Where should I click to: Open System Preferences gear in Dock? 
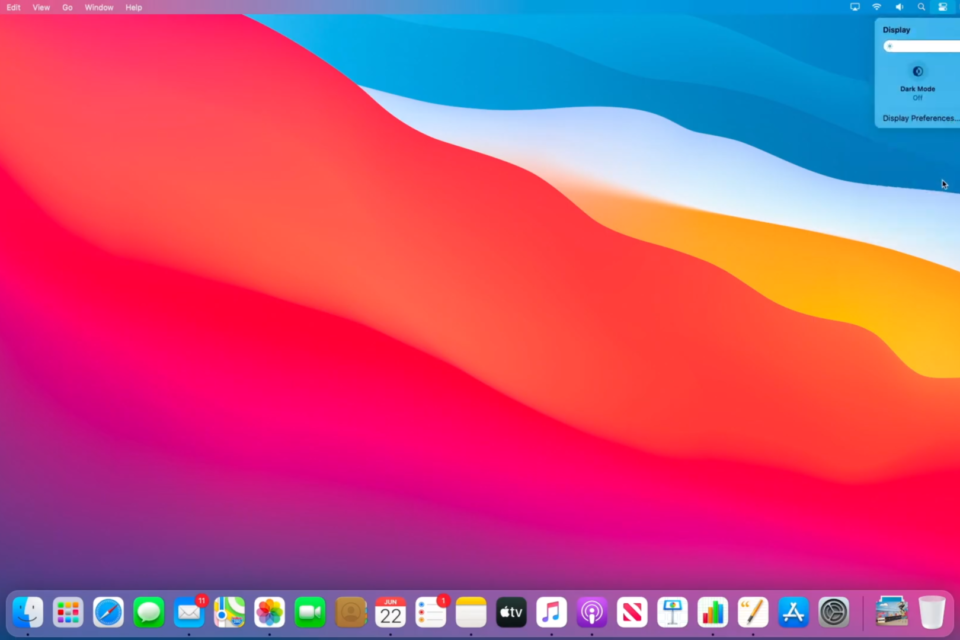[x=833, y=611]
